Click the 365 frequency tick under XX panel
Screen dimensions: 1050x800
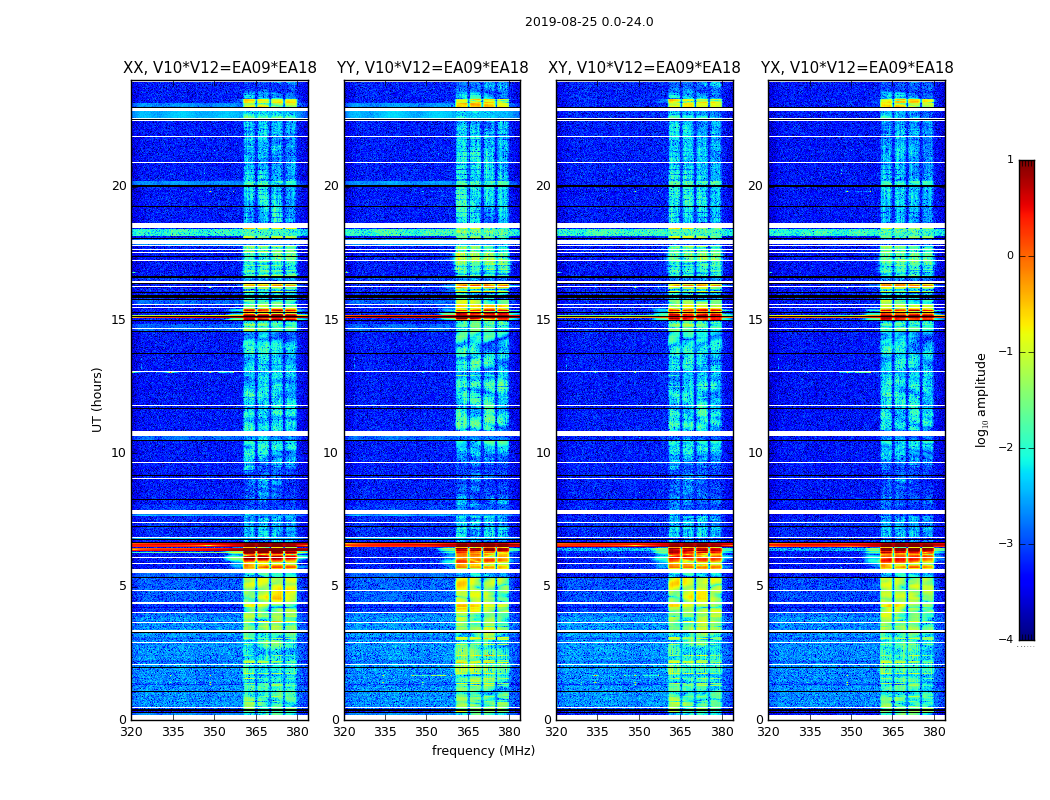(256, 732)
